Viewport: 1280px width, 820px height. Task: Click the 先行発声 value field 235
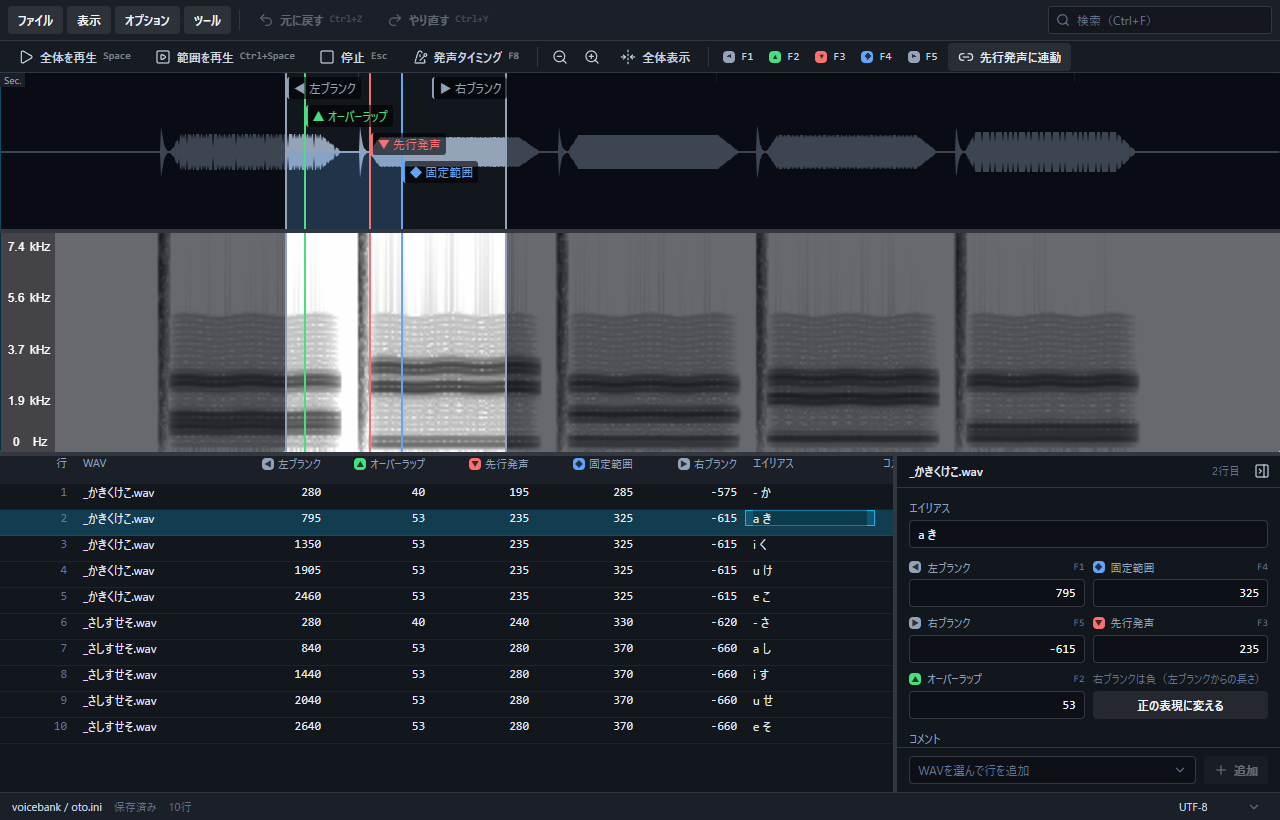[x=1180, y=649]
